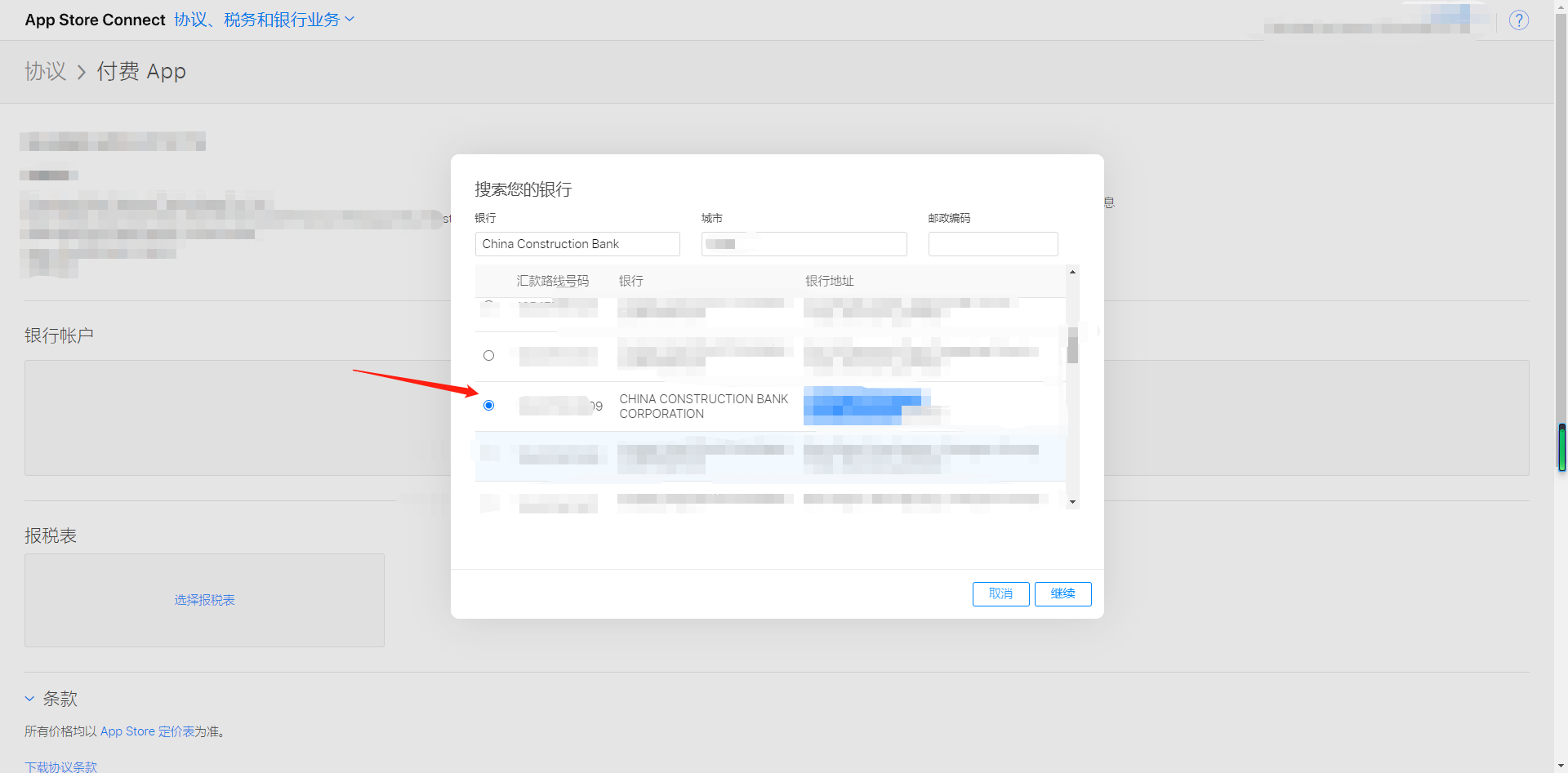This screenshot has width=1568, height=773.
Task: Click the 协议 breadcrumb link
Action: [x=45, y=72]
